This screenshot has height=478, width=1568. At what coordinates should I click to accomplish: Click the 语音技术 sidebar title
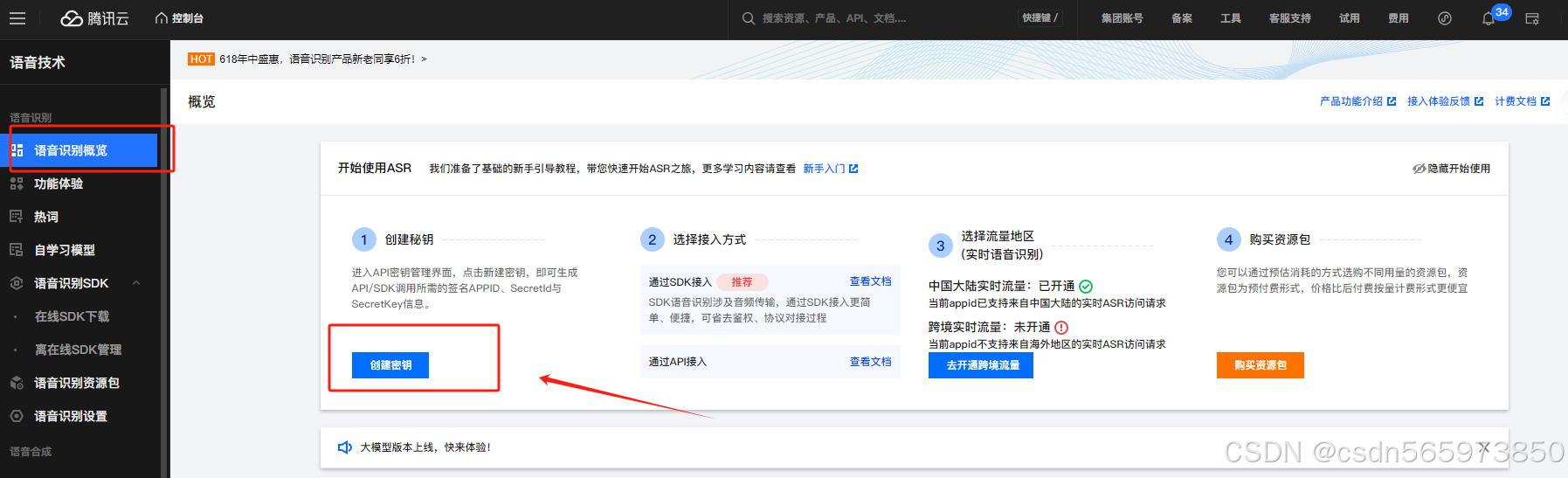click(x=38, y=63)
